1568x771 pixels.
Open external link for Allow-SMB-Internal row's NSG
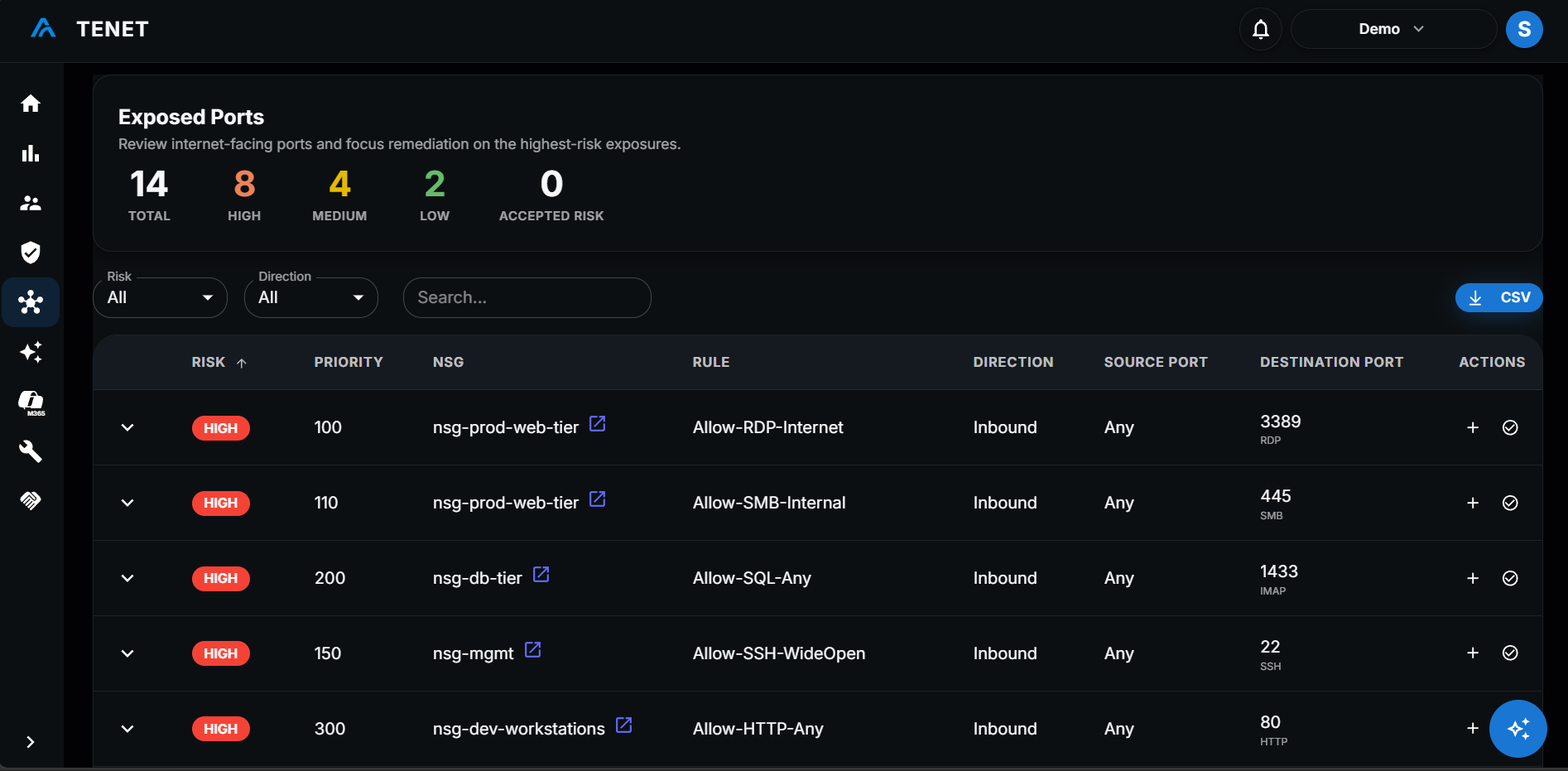tap(598, 499)
